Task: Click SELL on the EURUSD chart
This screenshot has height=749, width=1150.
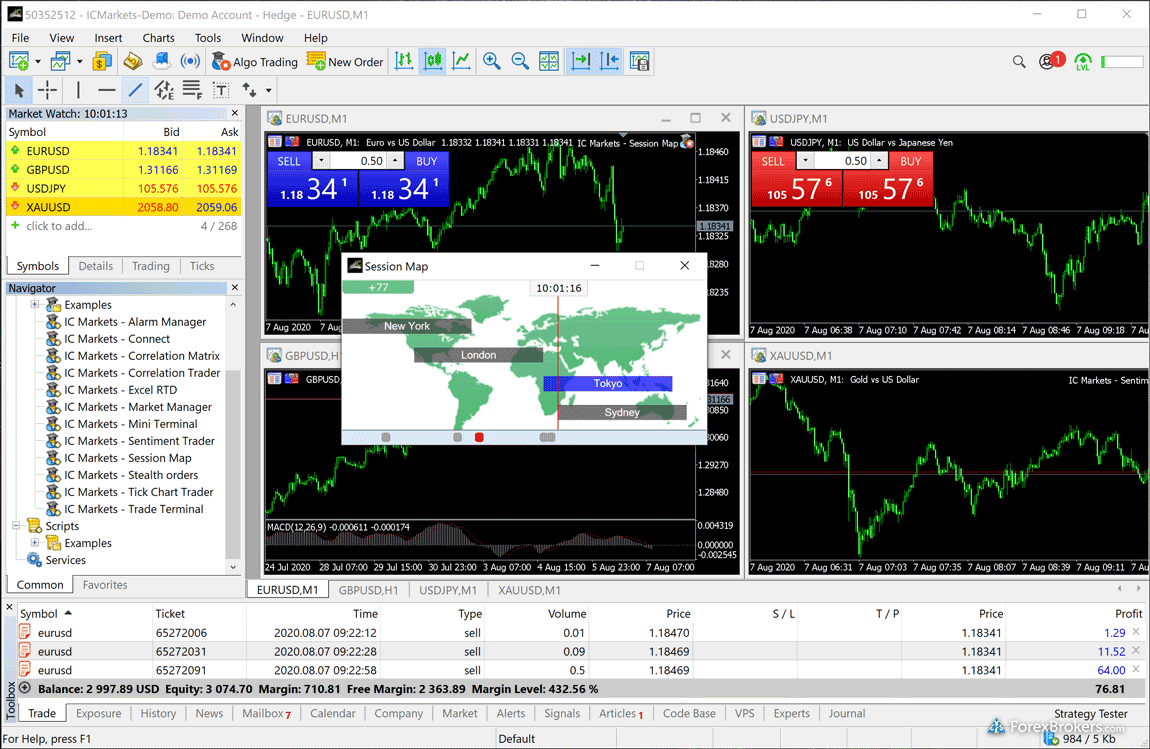Action: (x=289, y=161)
